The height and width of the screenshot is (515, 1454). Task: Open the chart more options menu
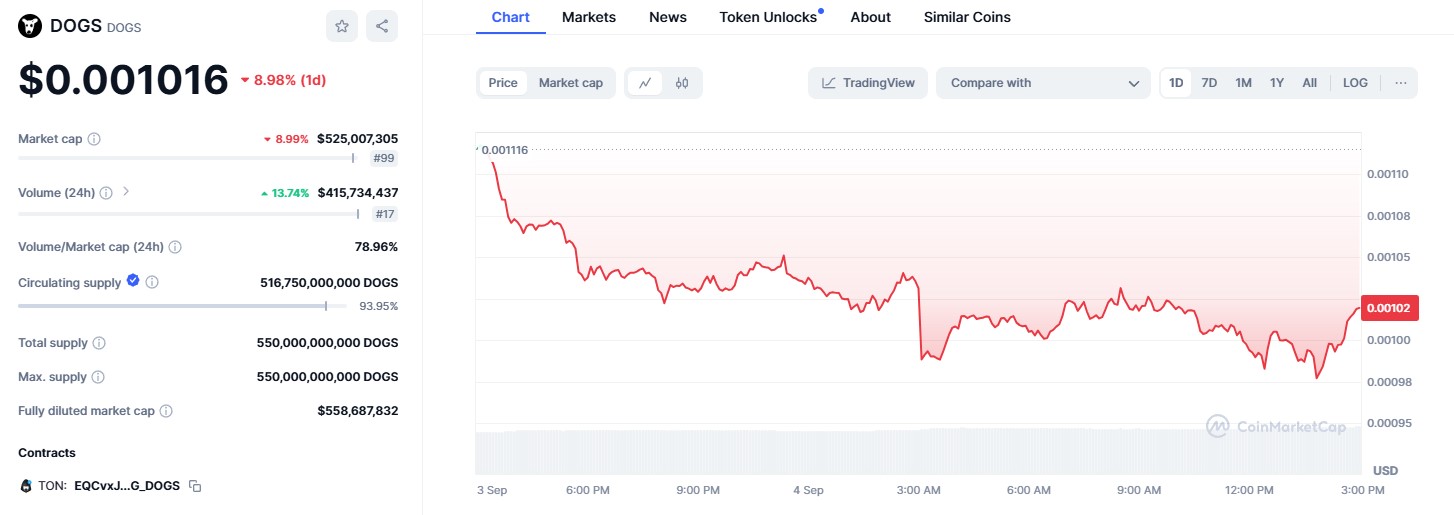point(1400,83)
